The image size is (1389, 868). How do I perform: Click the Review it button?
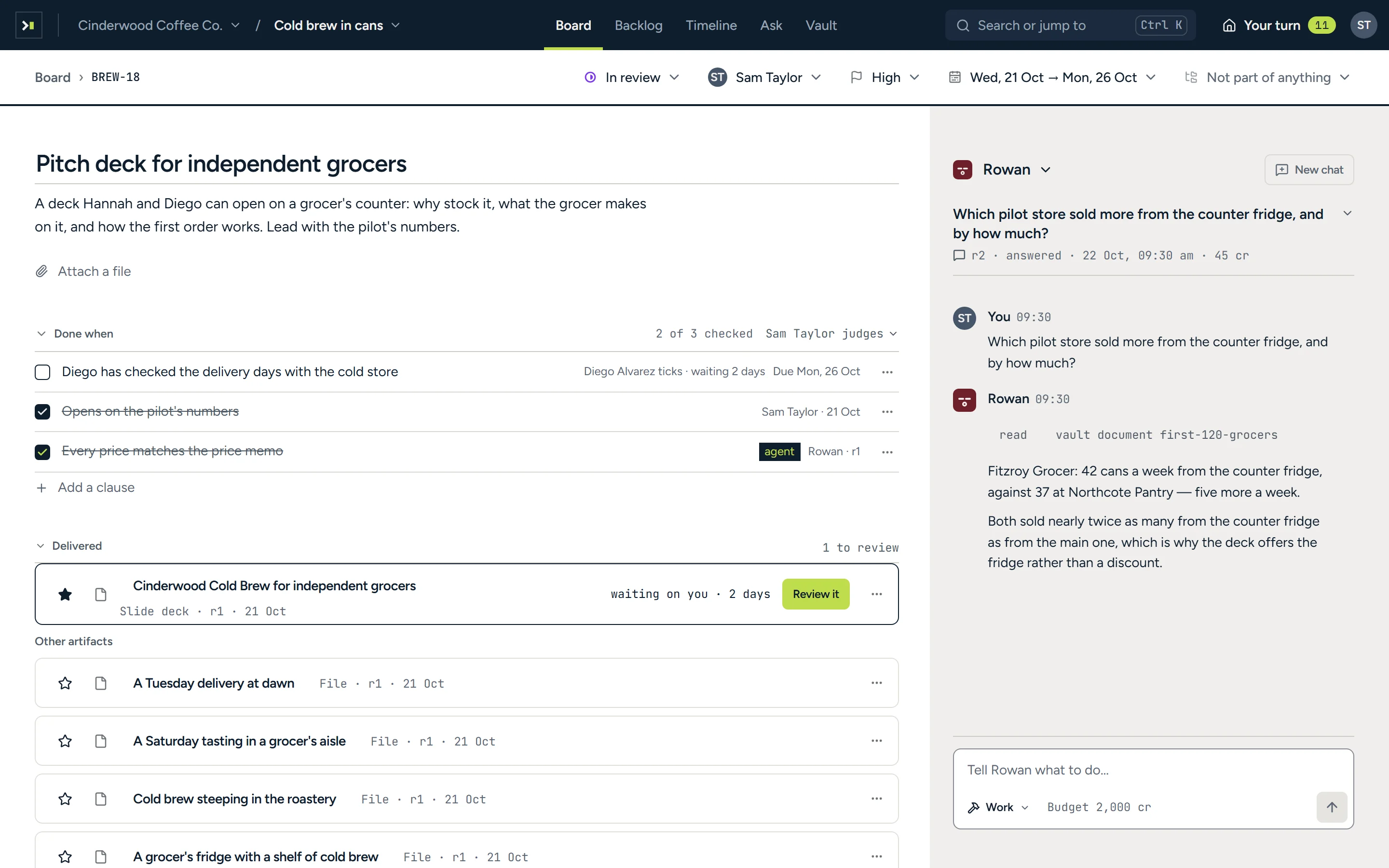[816, 594]
